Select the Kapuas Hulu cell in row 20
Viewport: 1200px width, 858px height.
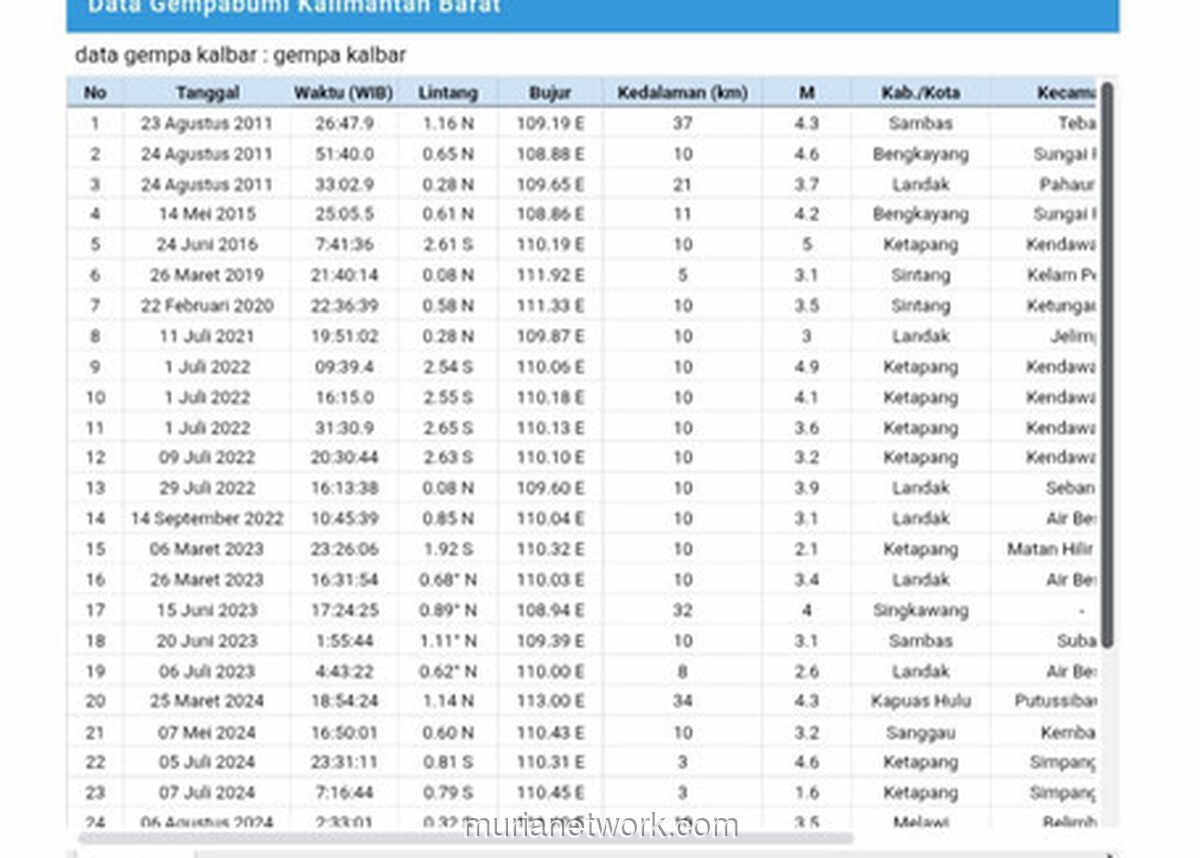pos(920,701)
